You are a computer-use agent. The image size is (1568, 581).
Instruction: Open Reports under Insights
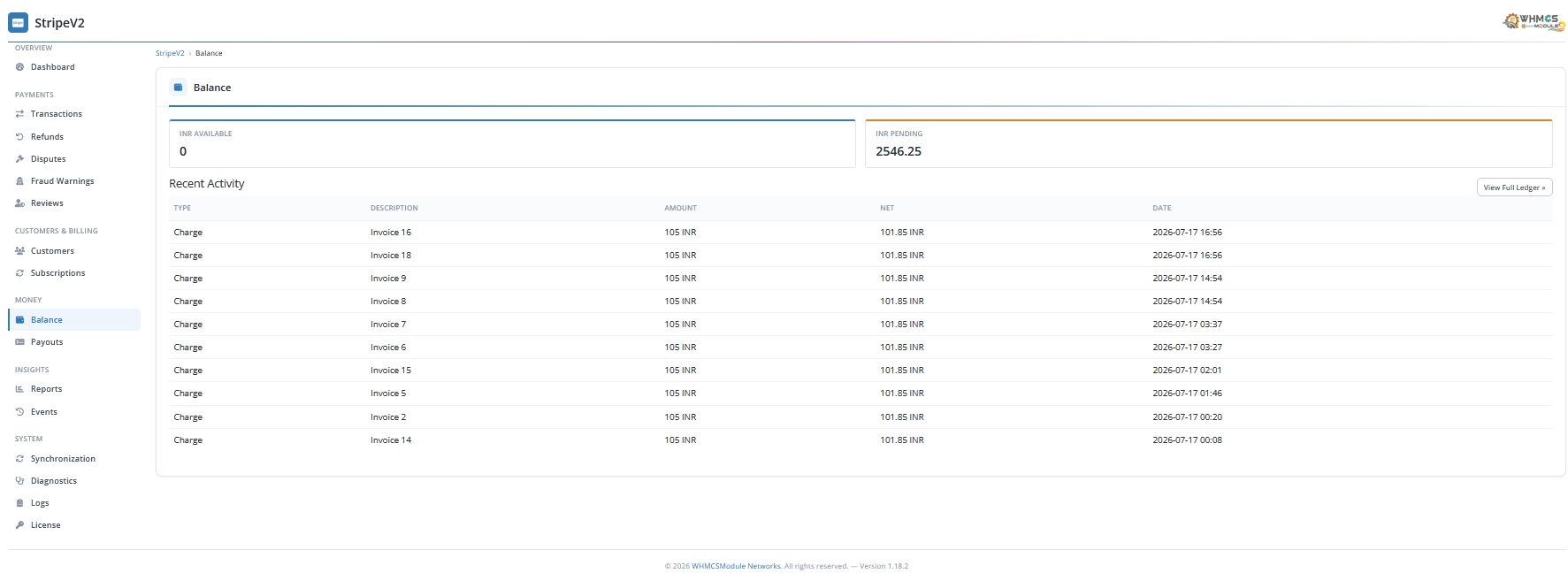tap(74, 389)
